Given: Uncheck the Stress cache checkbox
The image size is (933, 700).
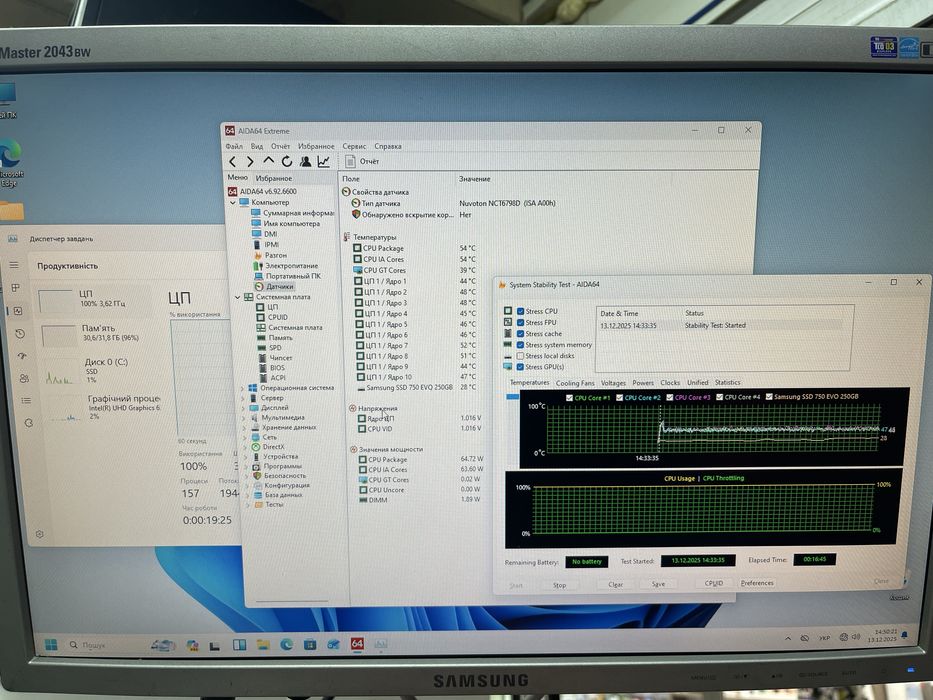Looking at the screenshot, I should (x=520, y=334).
